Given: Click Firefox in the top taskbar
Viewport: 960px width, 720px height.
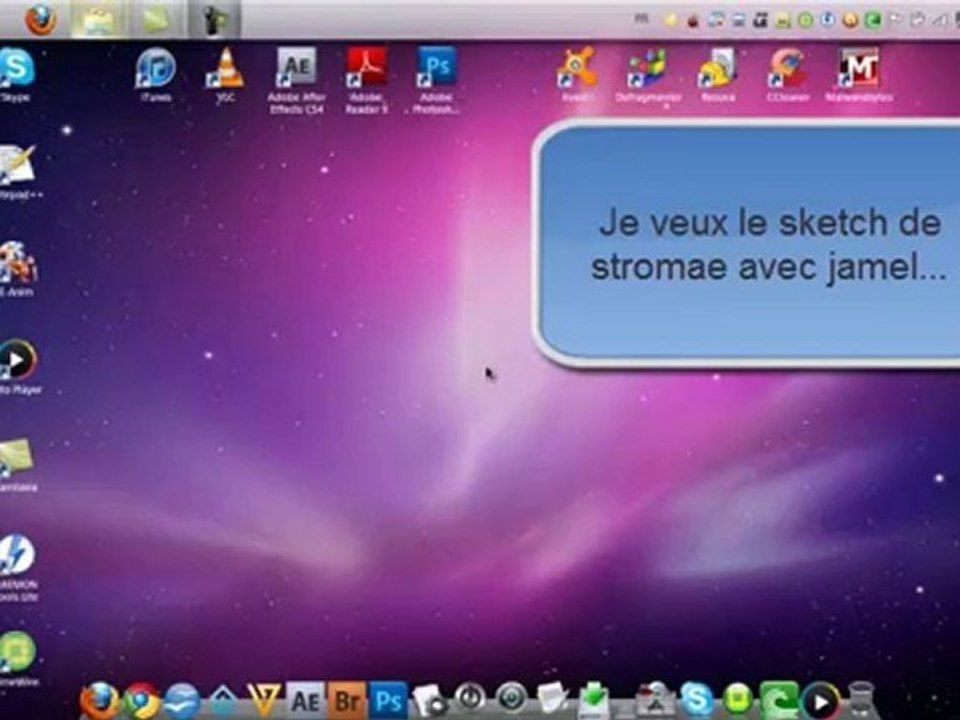Looking at the screenshot, I should [41, 19].
